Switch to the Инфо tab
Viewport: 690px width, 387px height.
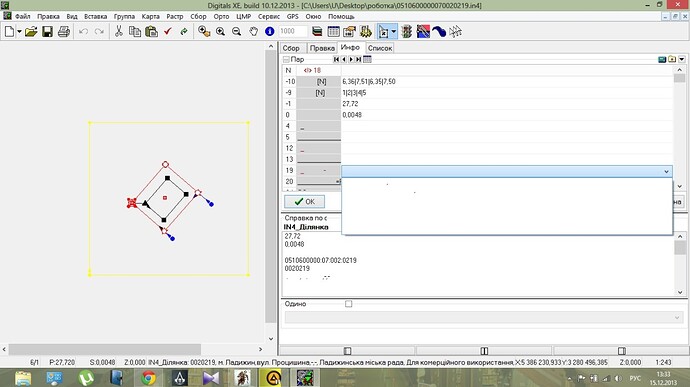[x=350, y=47]
